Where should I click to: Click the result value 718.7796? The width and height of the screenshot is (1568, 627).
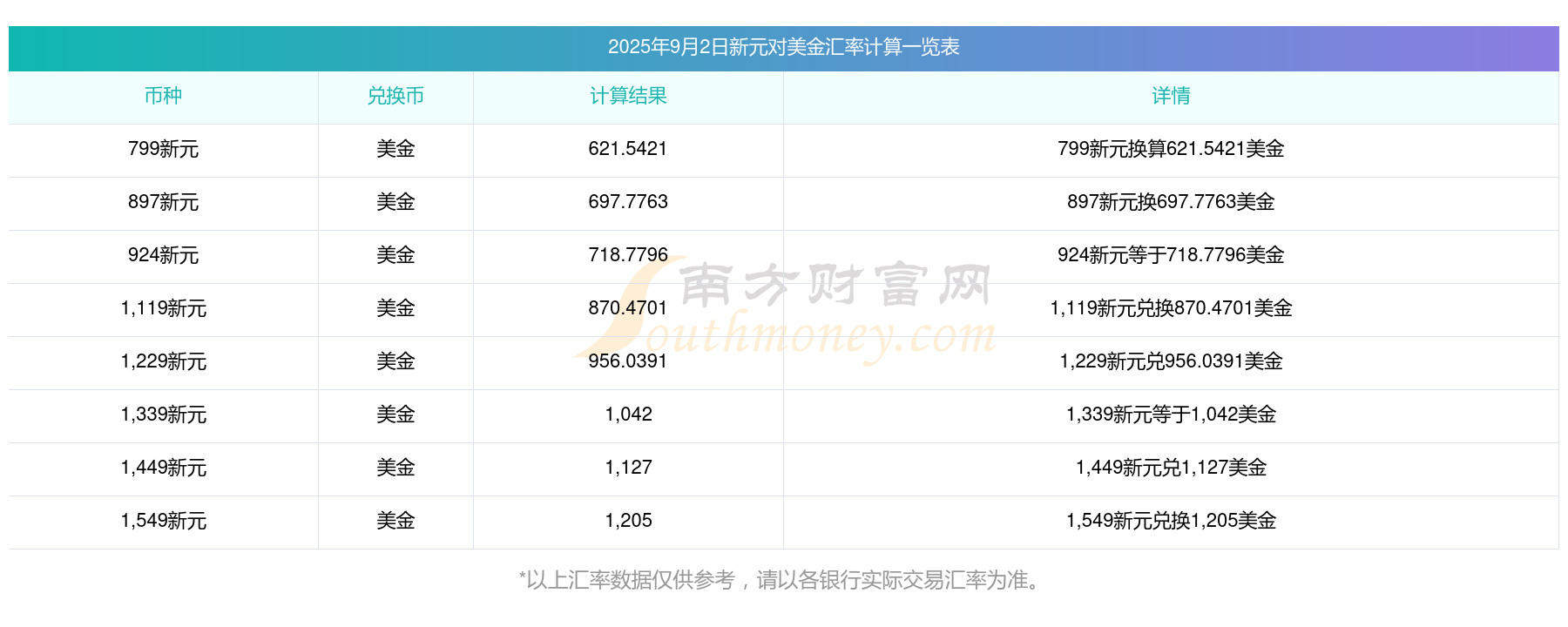click(628, 255)
